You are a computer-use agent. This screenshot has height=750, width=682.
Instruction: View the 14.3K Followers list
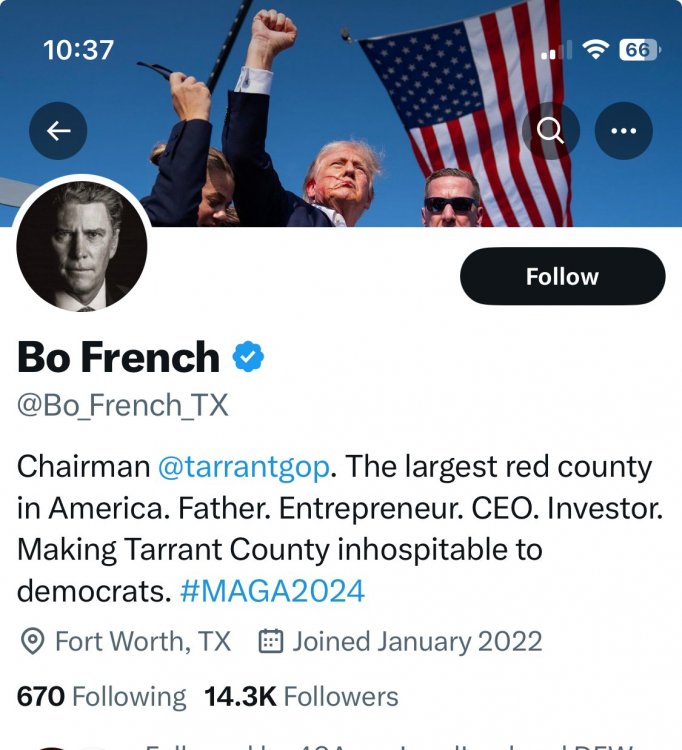coord(301,696)
